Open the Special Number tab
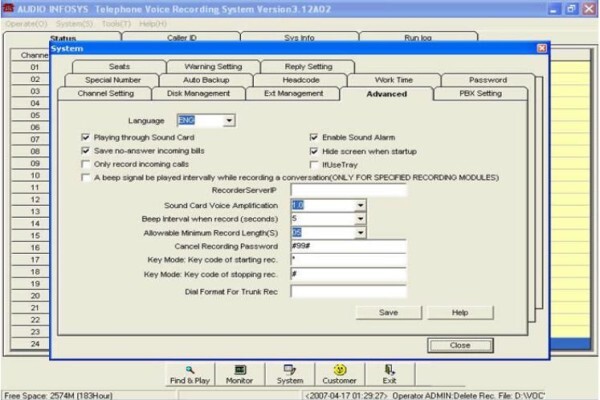This screenshot has height=400, width=600. click(112, 80)
